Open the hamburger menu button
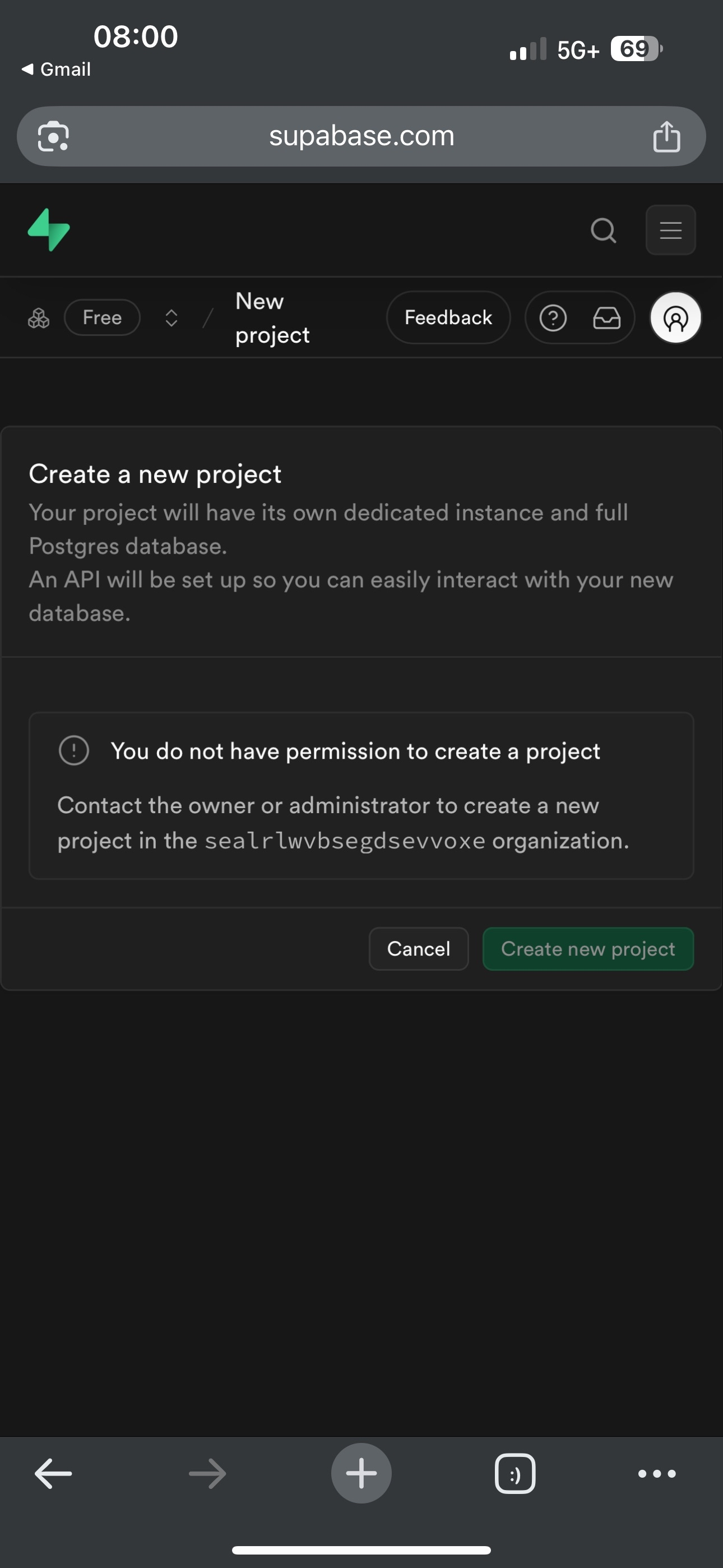The image size is (723, 1568). tap(670, 230)
